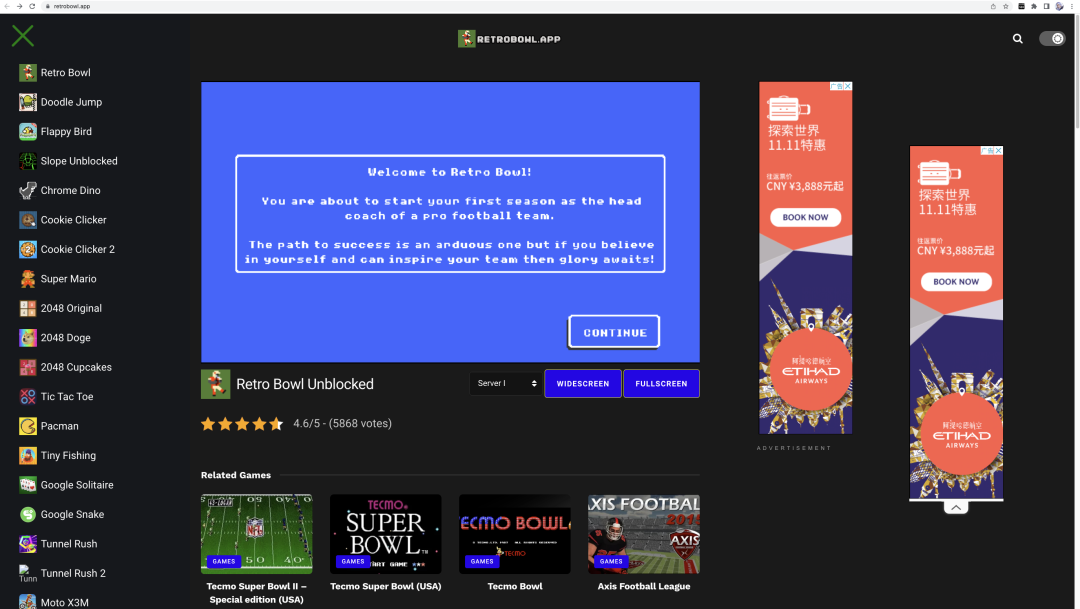Open Tic Tac Toe icon in sidebar
1080x609 pixels.
tap(28, 397)
